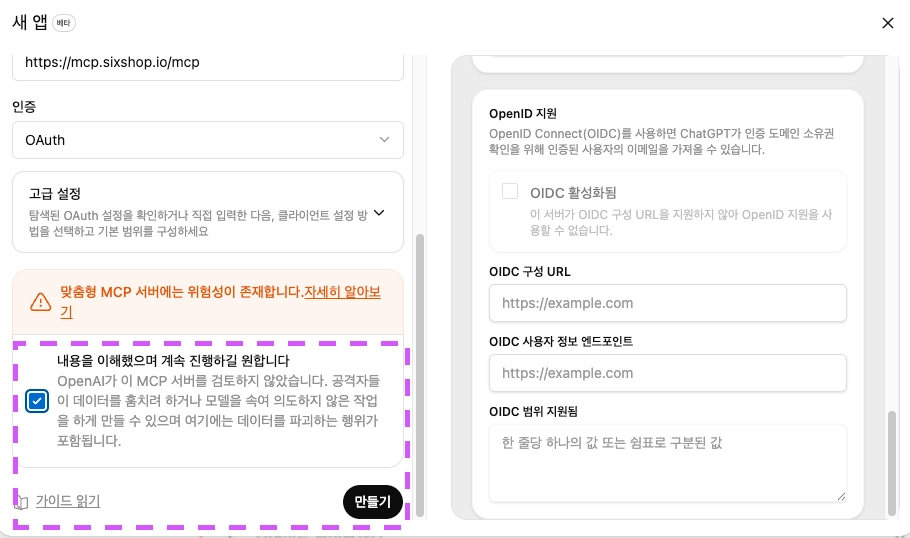Click the 베타 badge next to 새 앱
Viewport: 910px width, 538px height.
tap(64, 23)
